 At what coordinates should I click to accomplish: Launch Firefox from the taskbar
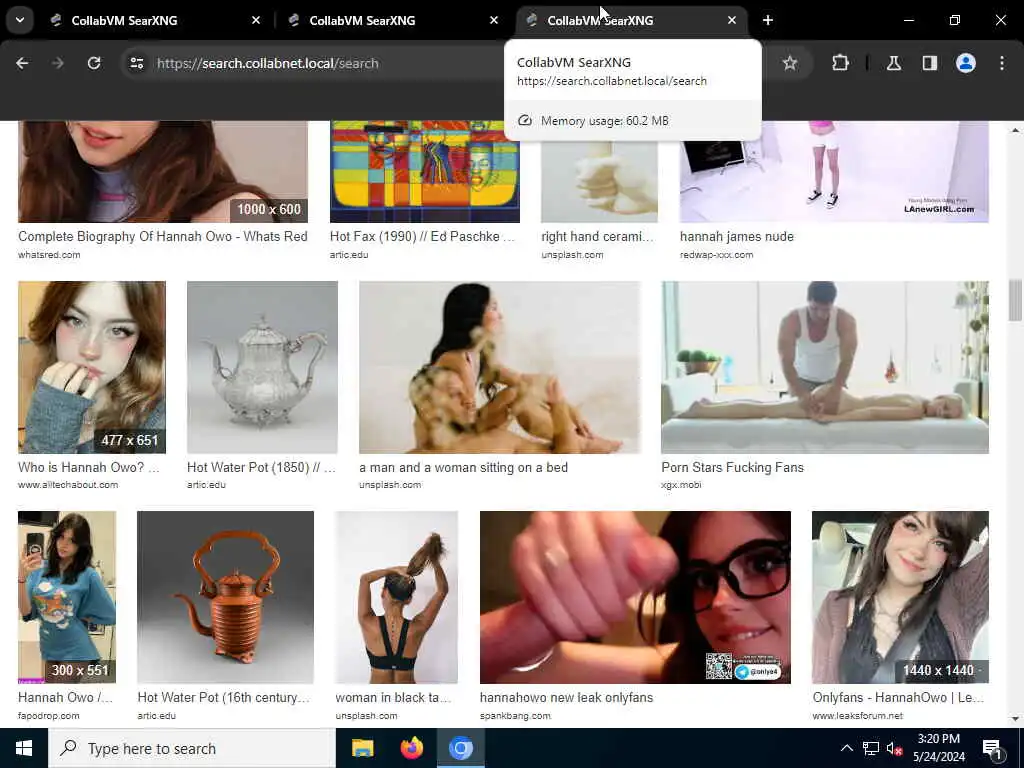(x=411, y=748)
